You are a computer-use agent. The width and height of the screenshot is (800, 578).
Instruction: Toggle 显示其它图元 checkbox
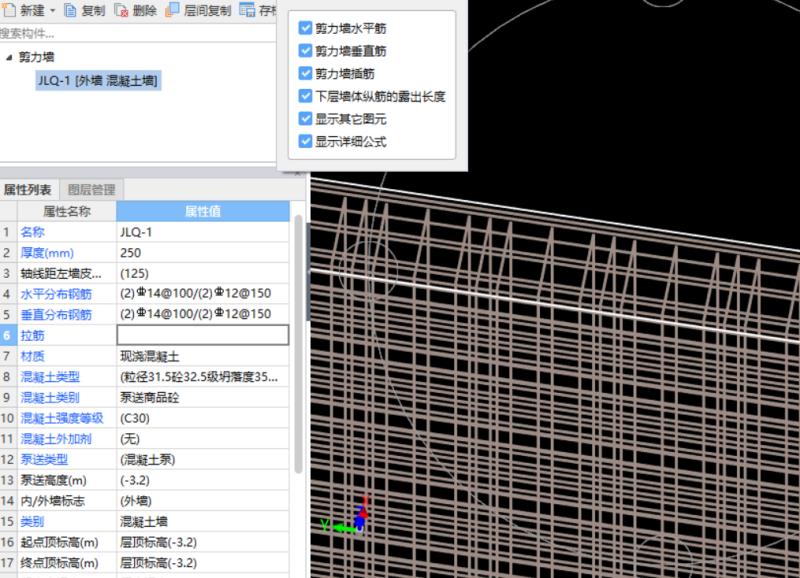click(x=305, y=119)
